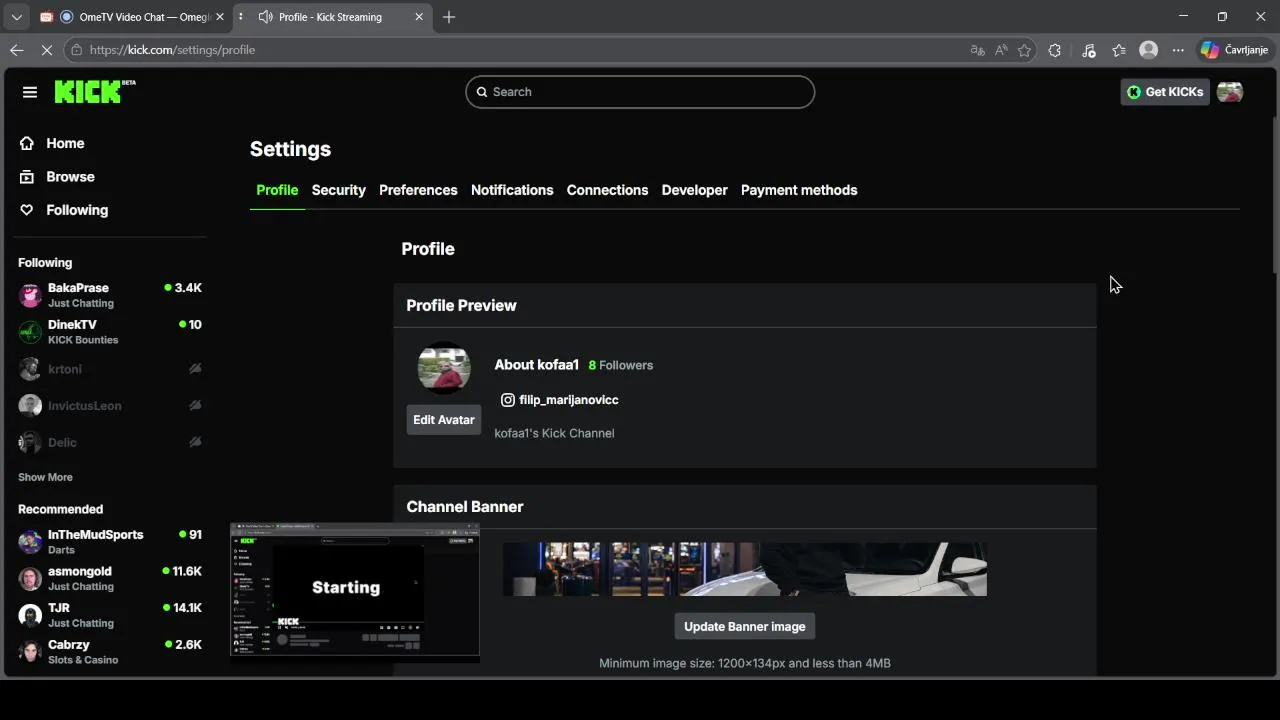
Task: Open a new browser tab
Action: pos(449,17)
